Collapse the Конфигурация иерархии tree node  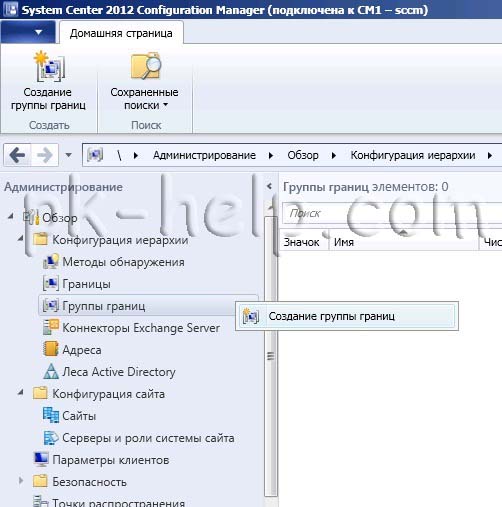[x=21, y=238]
